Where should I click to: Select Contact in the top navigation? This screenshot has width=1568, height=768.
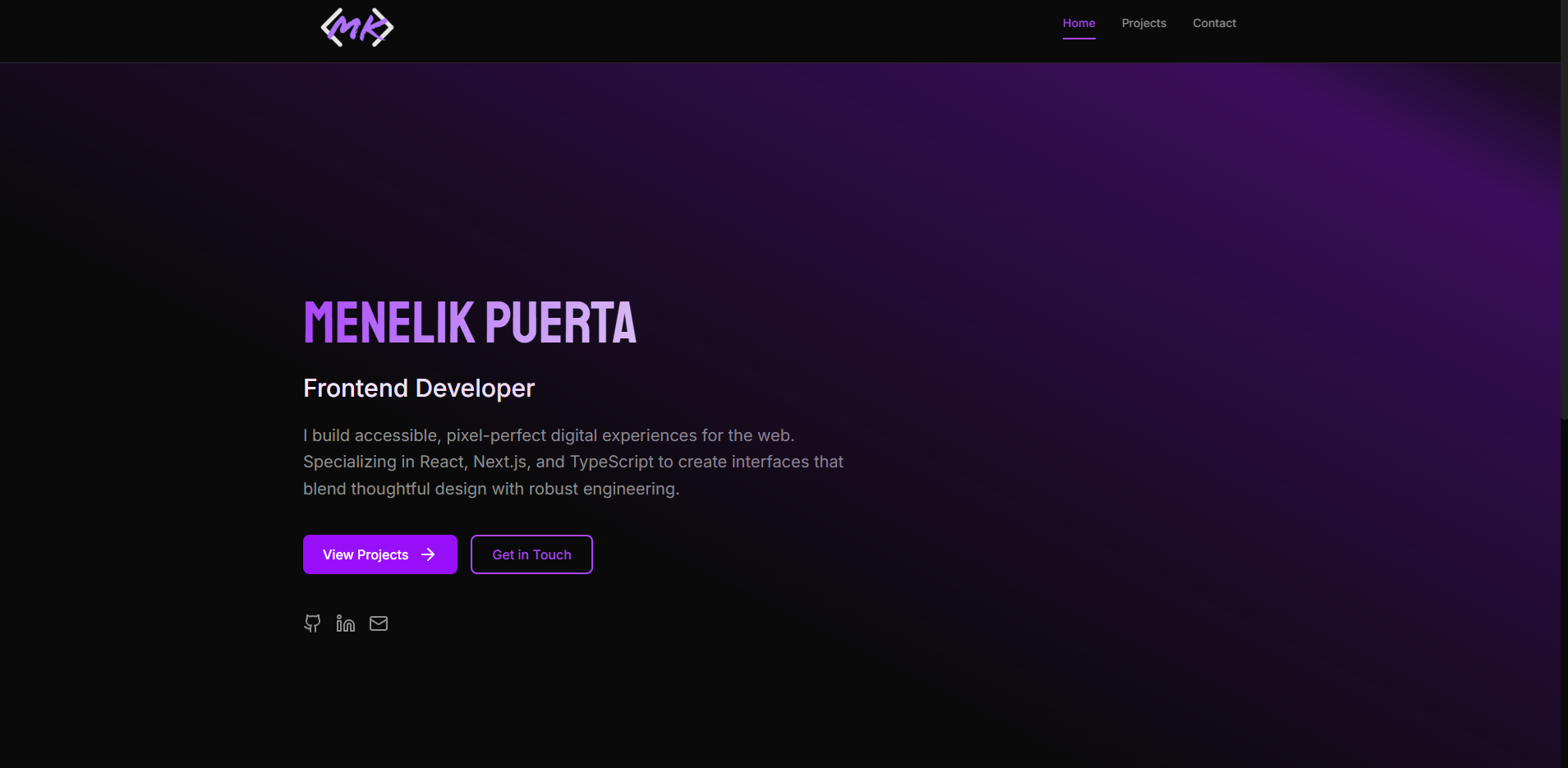(x=1214, y=23)
